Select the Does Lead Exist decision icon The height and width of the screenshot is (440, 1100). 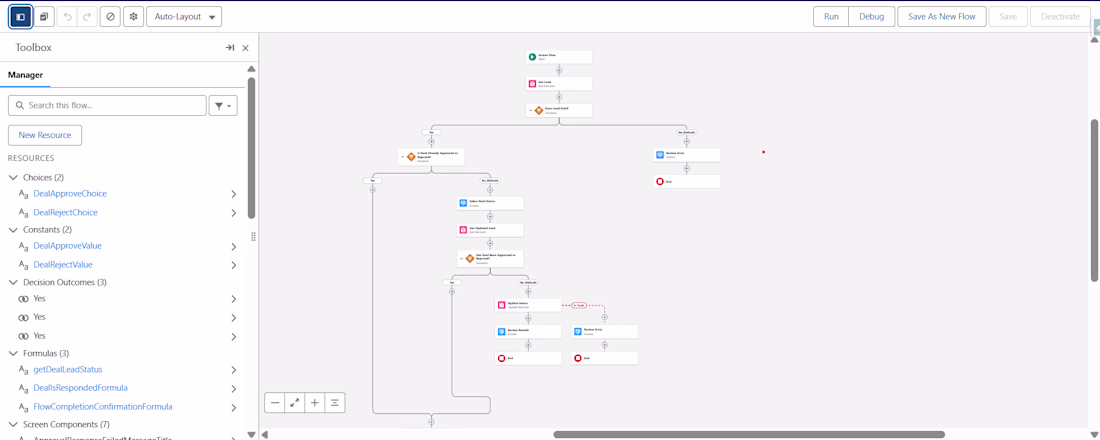[x=539, y=110]
